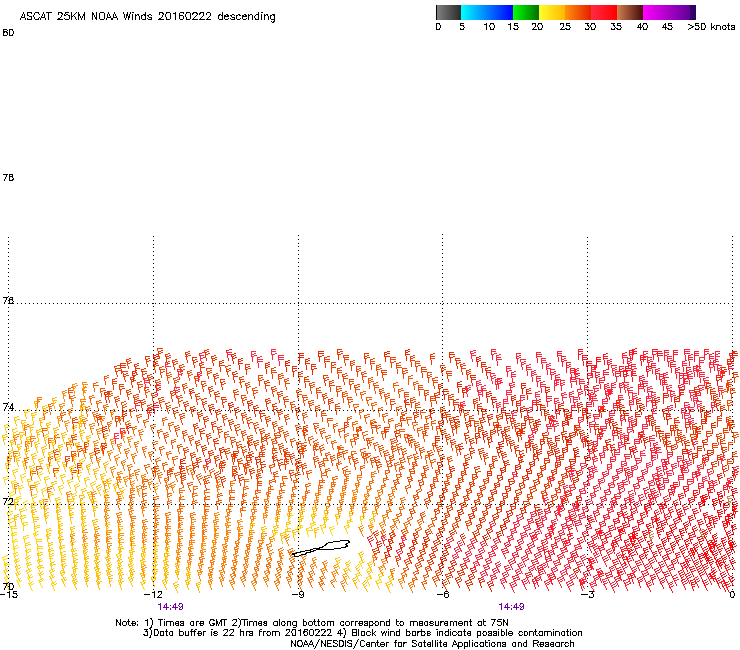Select the cyan-blue segment of the color bar

pos(487,12)
